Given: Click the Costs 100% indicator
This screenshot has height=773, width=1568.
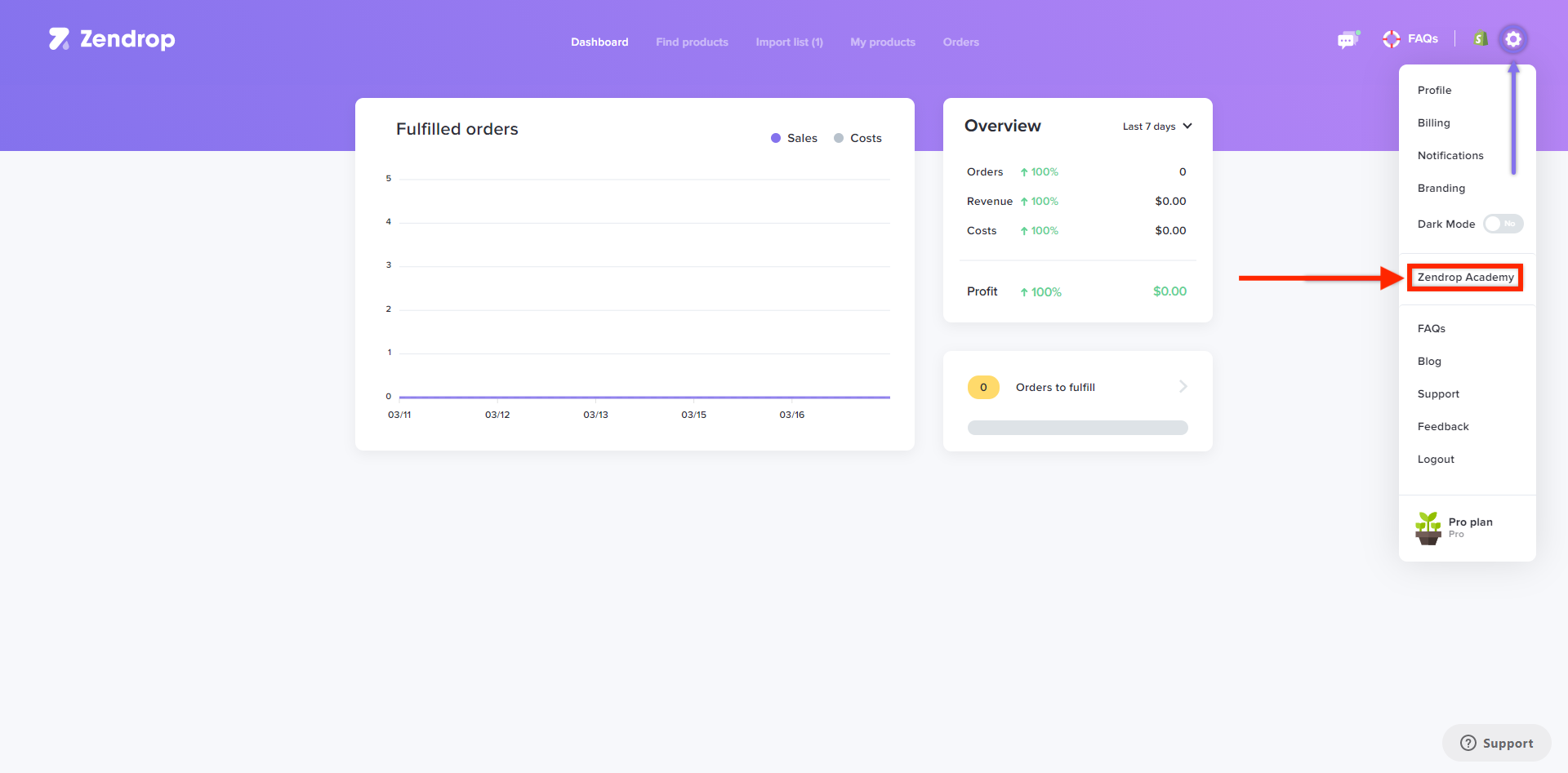Looking at the screenshot, I should click(x=1039, y=231).
